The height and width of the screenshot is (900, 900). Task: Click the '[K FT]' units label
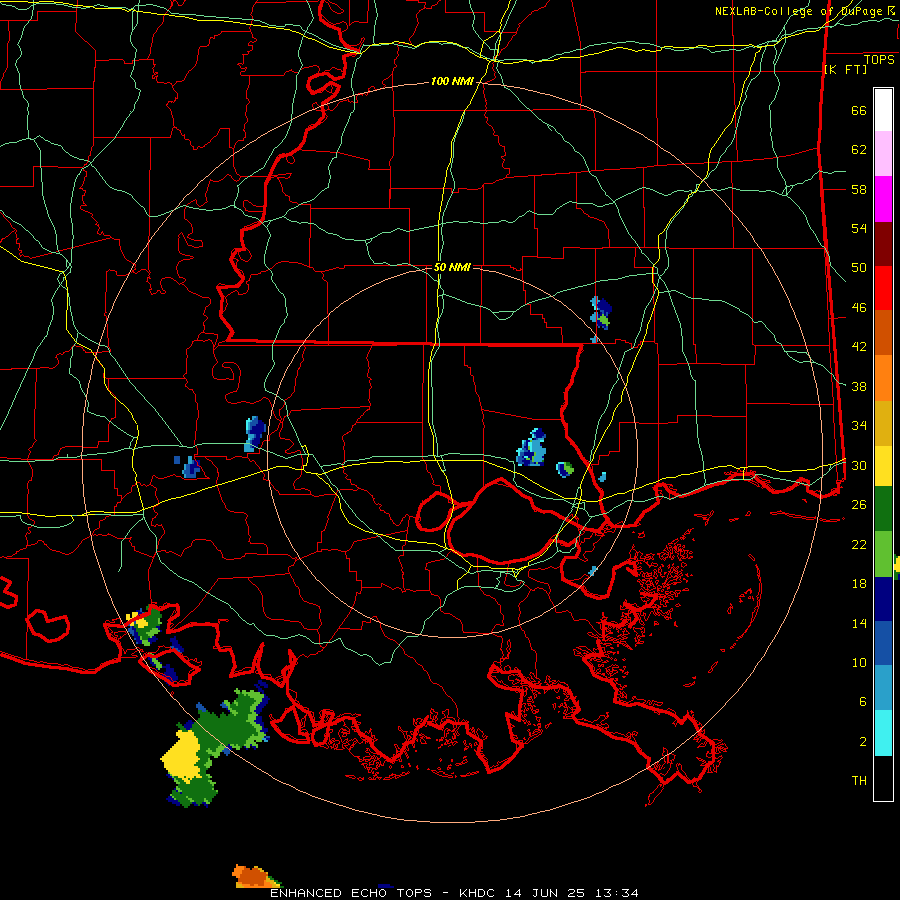click(845, 69)
